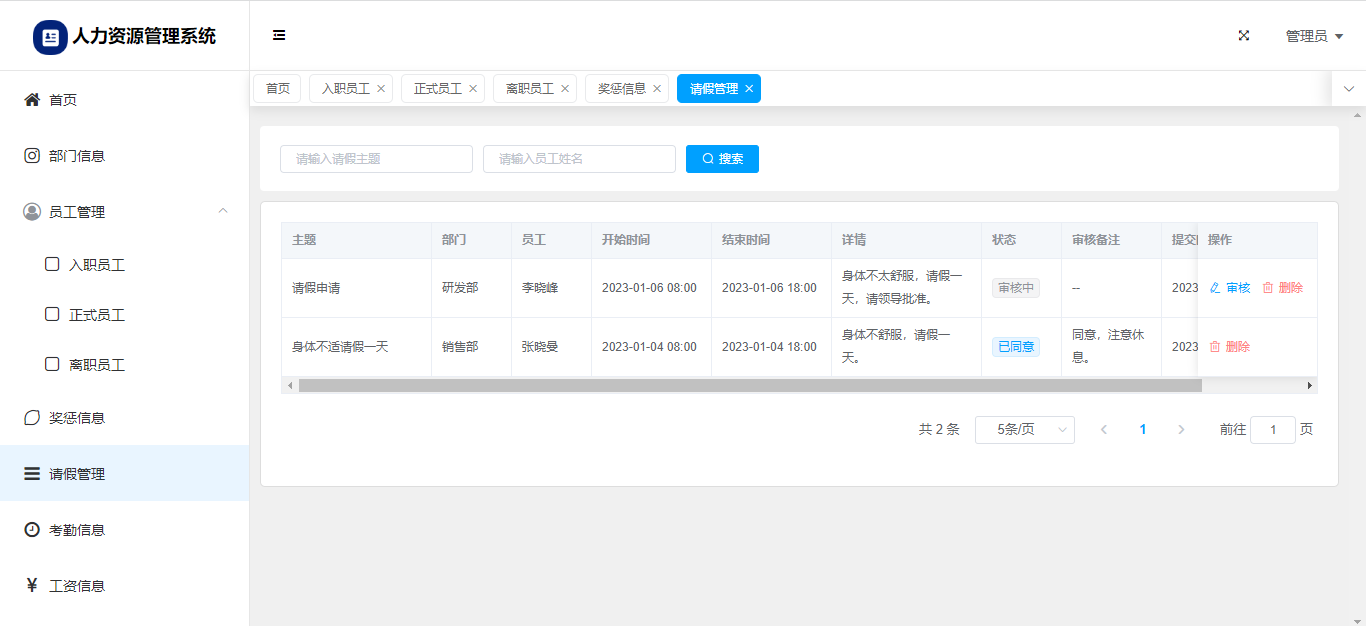Click the home icon in sidebar

(32, 100)
